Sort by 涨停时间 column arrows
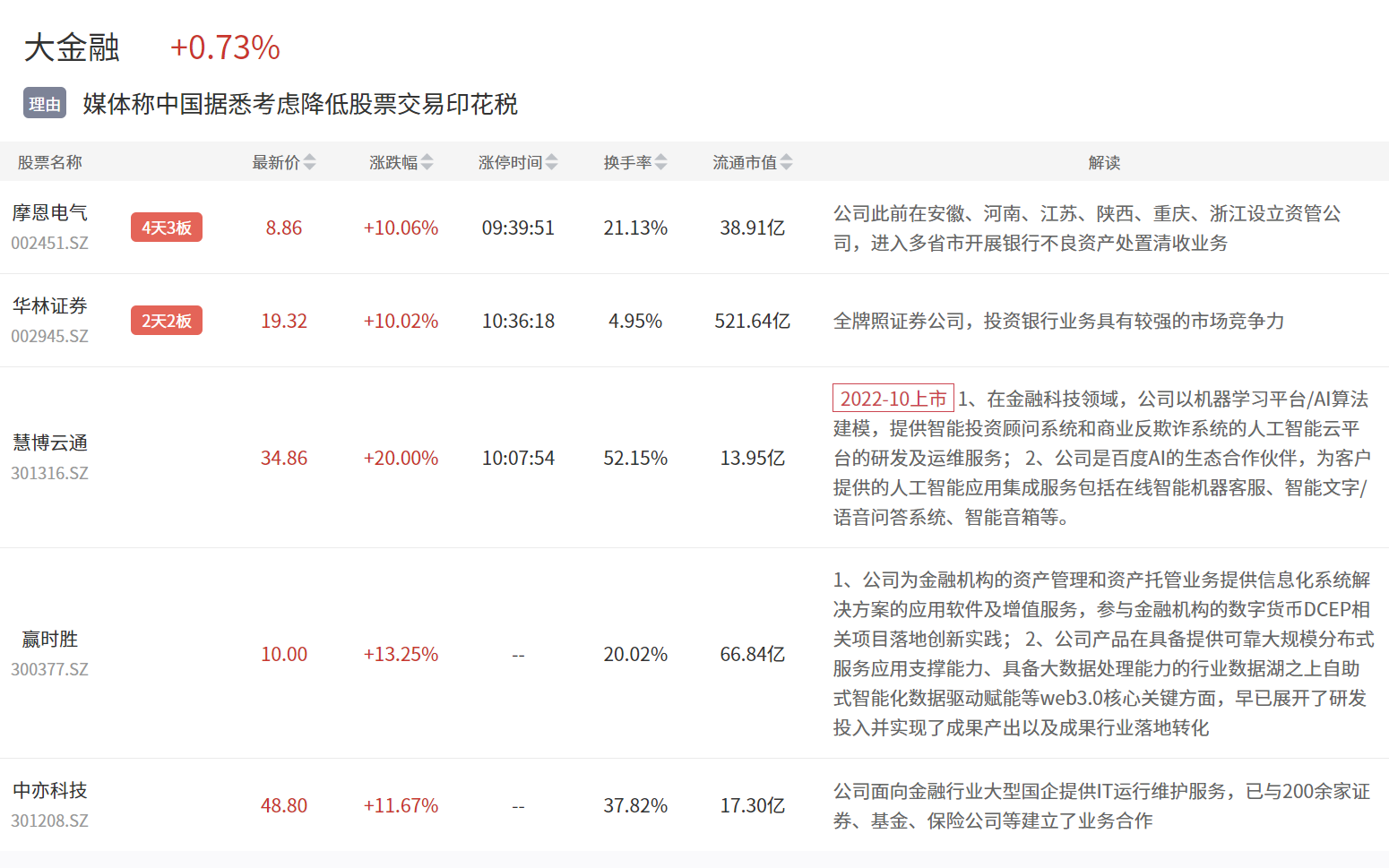Screen dimensions: 1389x868 pos(551,162)
